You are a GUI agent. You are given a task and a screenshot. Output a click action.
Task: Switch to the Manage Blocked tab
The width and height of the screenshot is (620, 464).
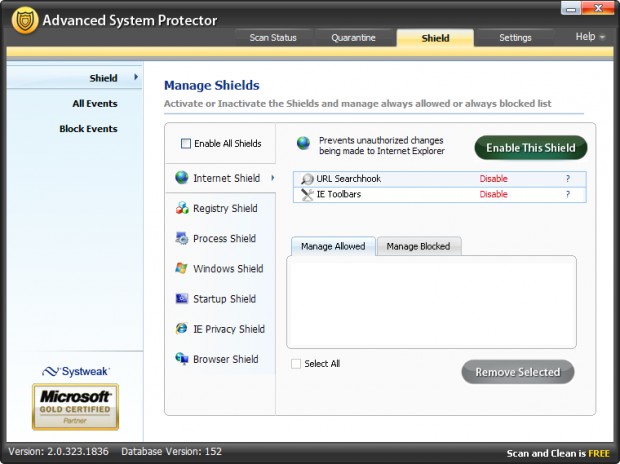(418, 246)
